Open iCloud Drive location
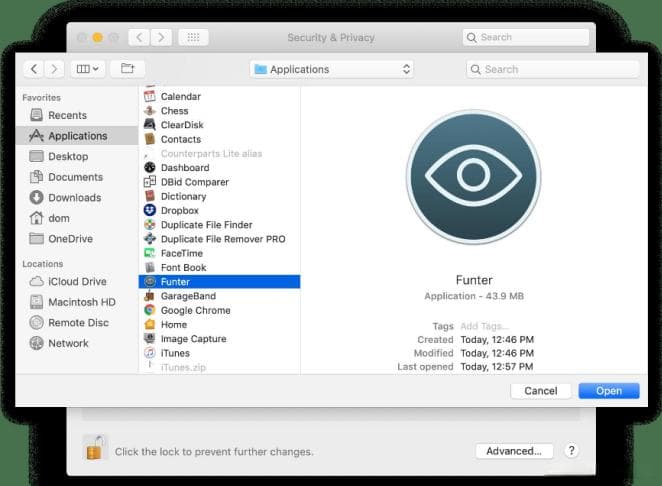The height and width of the screenshot is (486, 662). coord(77,282)
